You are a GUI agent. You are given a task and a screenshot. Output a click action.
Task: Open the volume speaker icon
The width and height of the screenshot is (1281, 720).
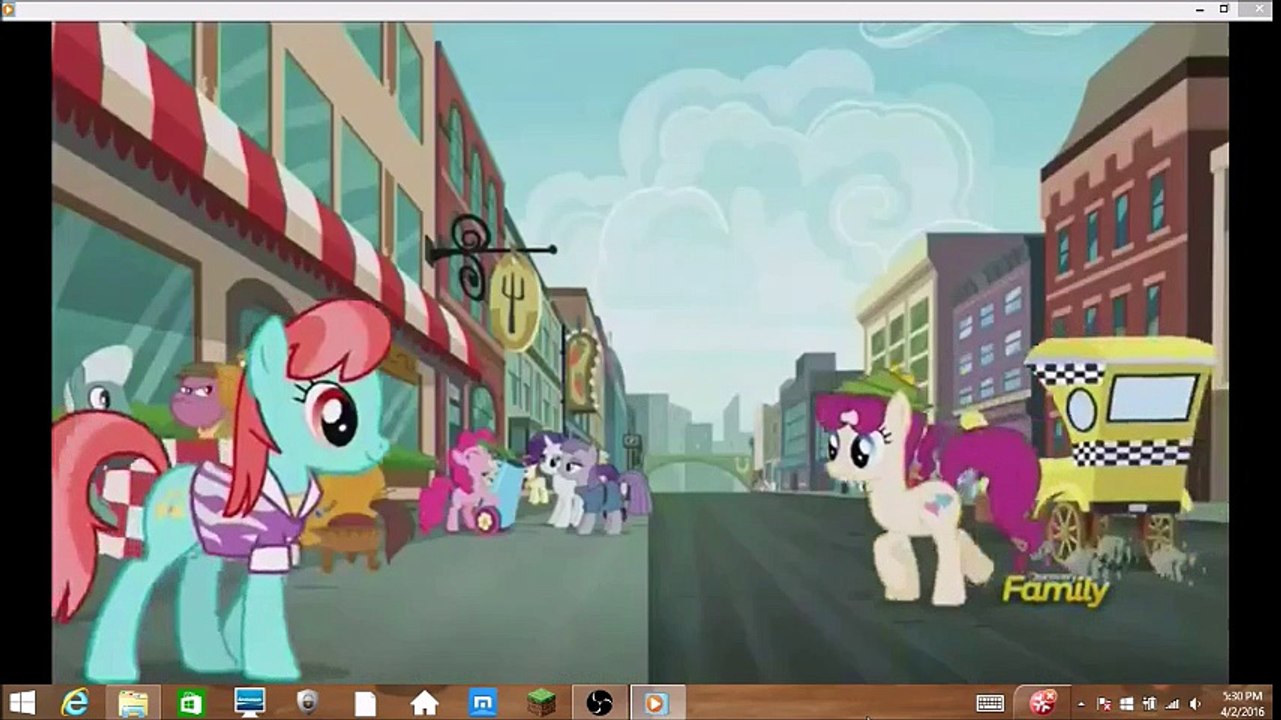pos(1194,704)
